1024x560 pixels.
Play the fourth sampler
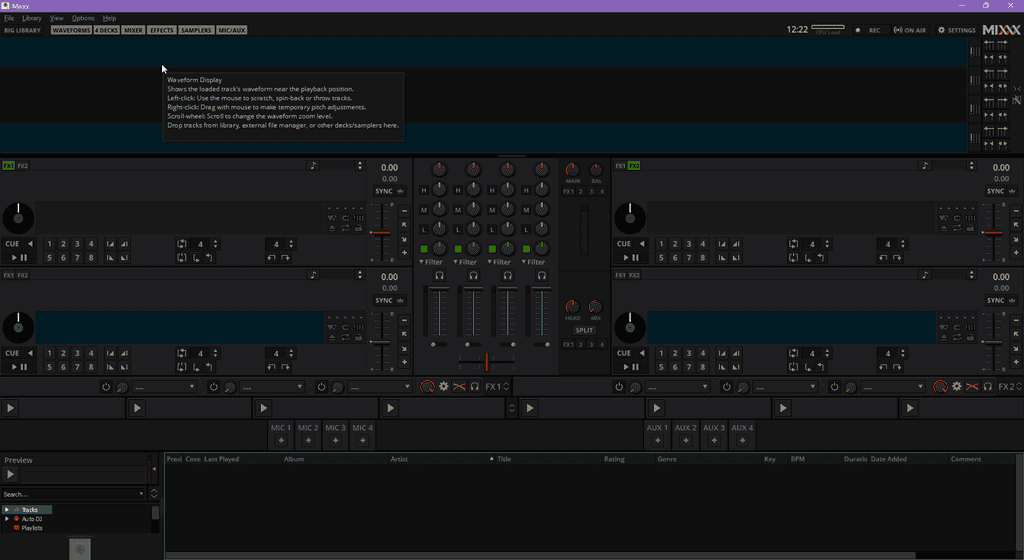coord(391,408)
